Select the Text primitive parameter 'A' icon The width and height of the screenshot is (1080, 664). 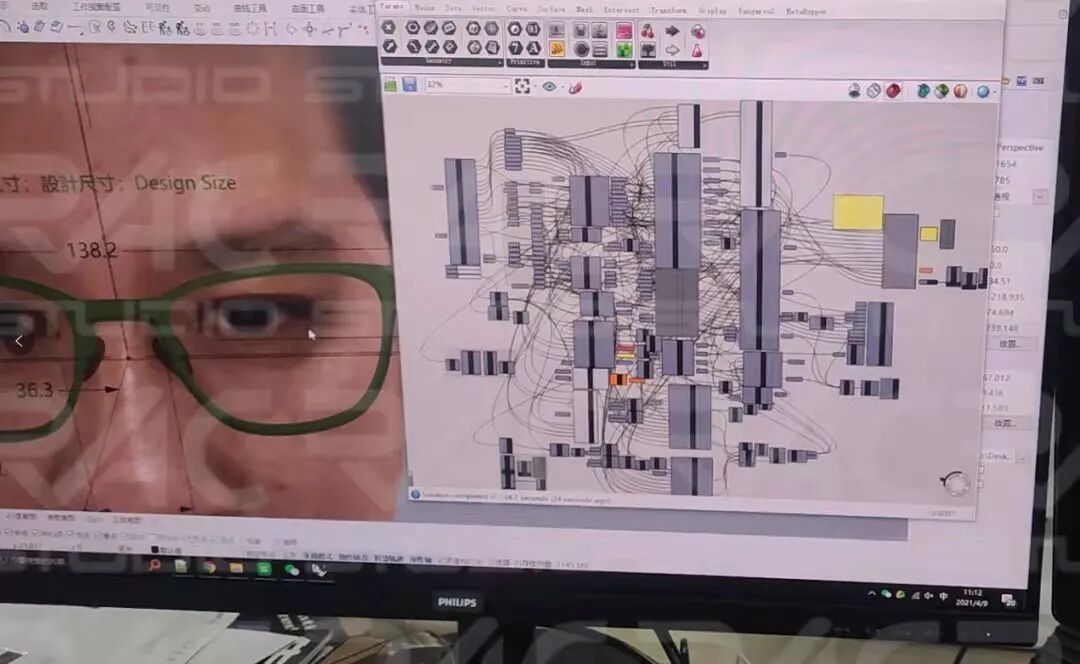[x=534, y=48]
